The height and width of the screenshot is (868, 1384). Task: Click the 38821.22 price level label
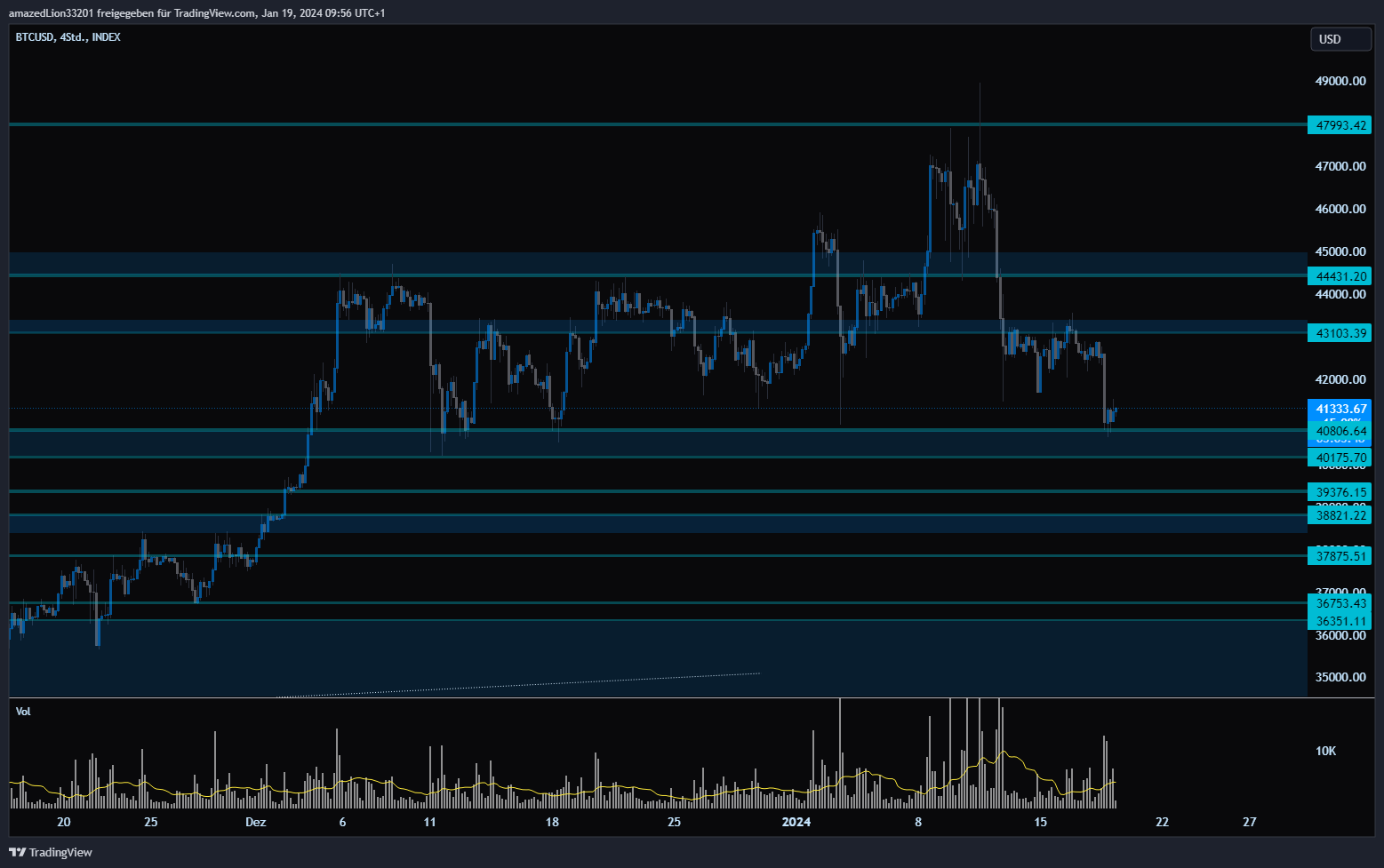[x=1340, y=515]
